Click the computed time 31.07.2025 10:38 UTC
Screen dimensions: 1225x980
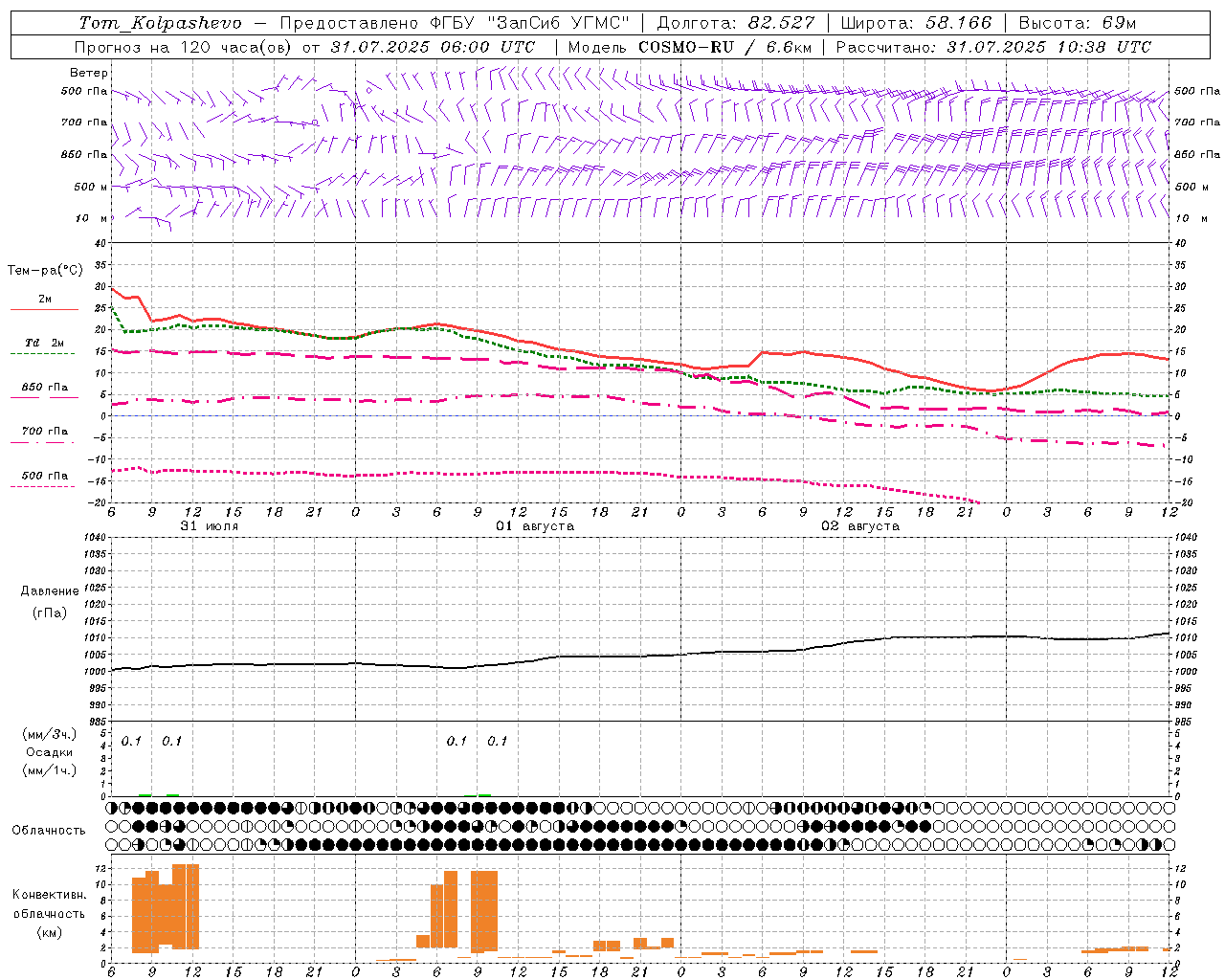pos(1049,47)
